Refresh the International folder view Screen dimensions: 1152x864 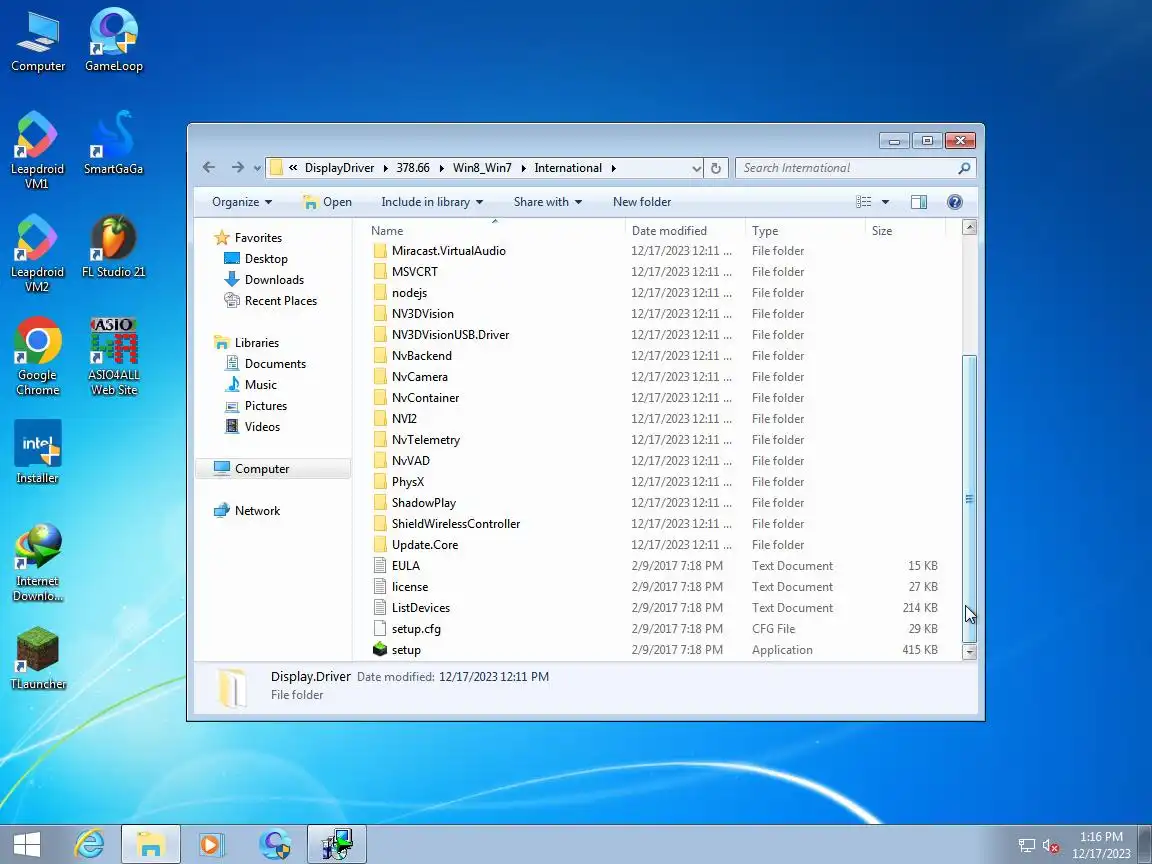716,168
